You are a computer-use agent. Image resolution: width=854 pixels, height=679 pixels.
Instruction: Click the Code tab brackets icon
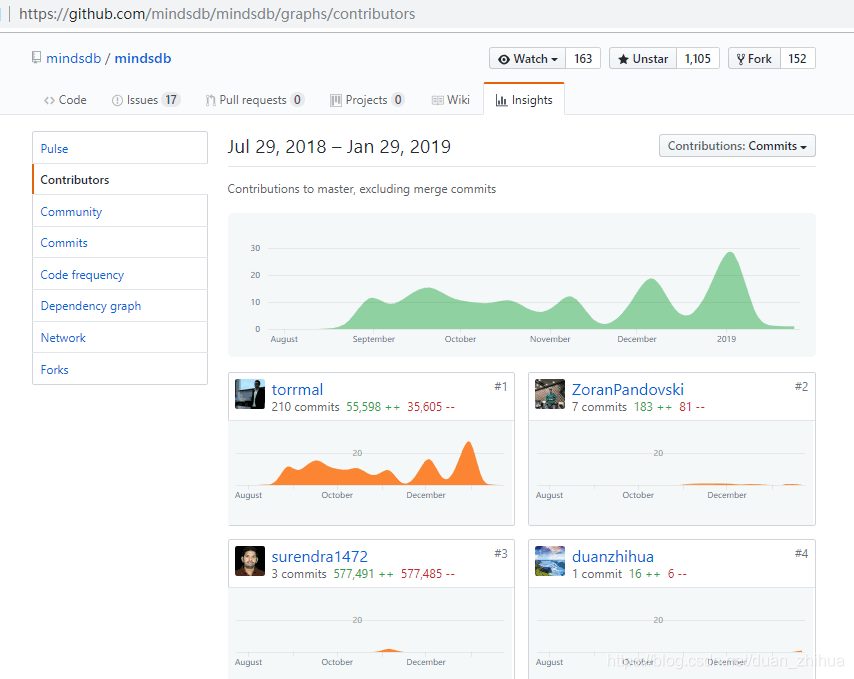pos(50,100)
